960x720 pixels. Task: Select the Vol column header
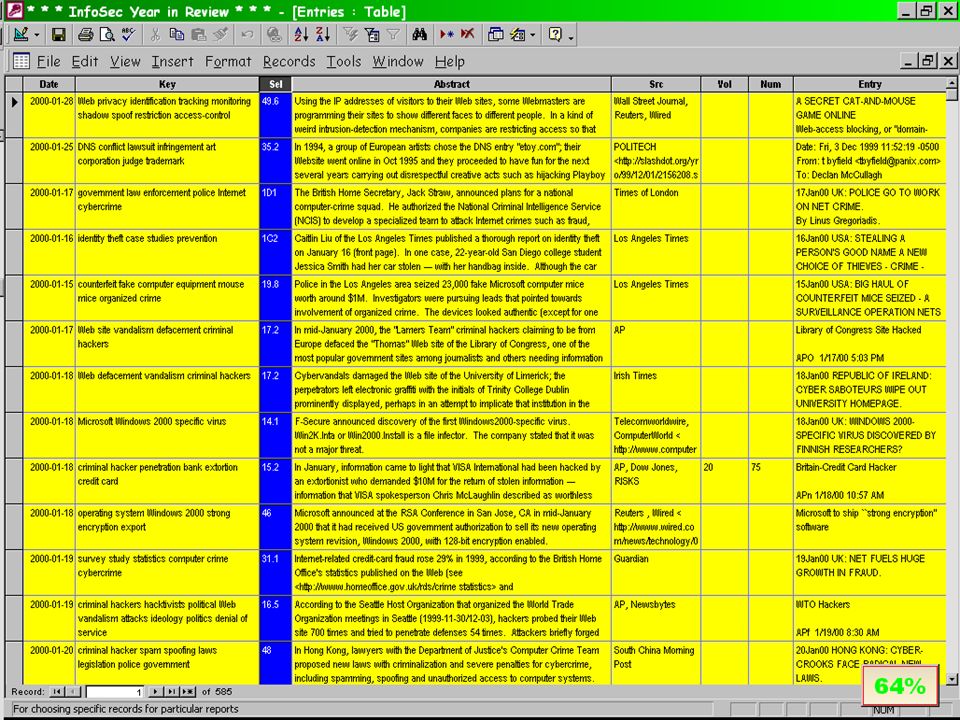pos(724,84)
